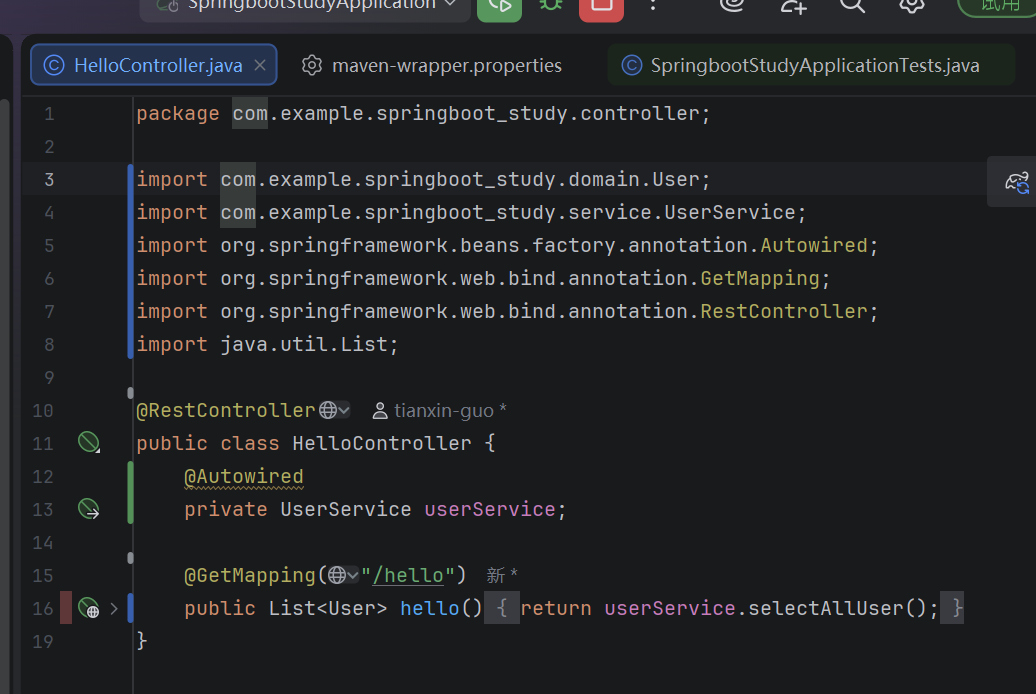This screenshot has height=694, width=1036.
Task: Click globe icon inside @GetMapping annotation
Action: click(337, 575)
